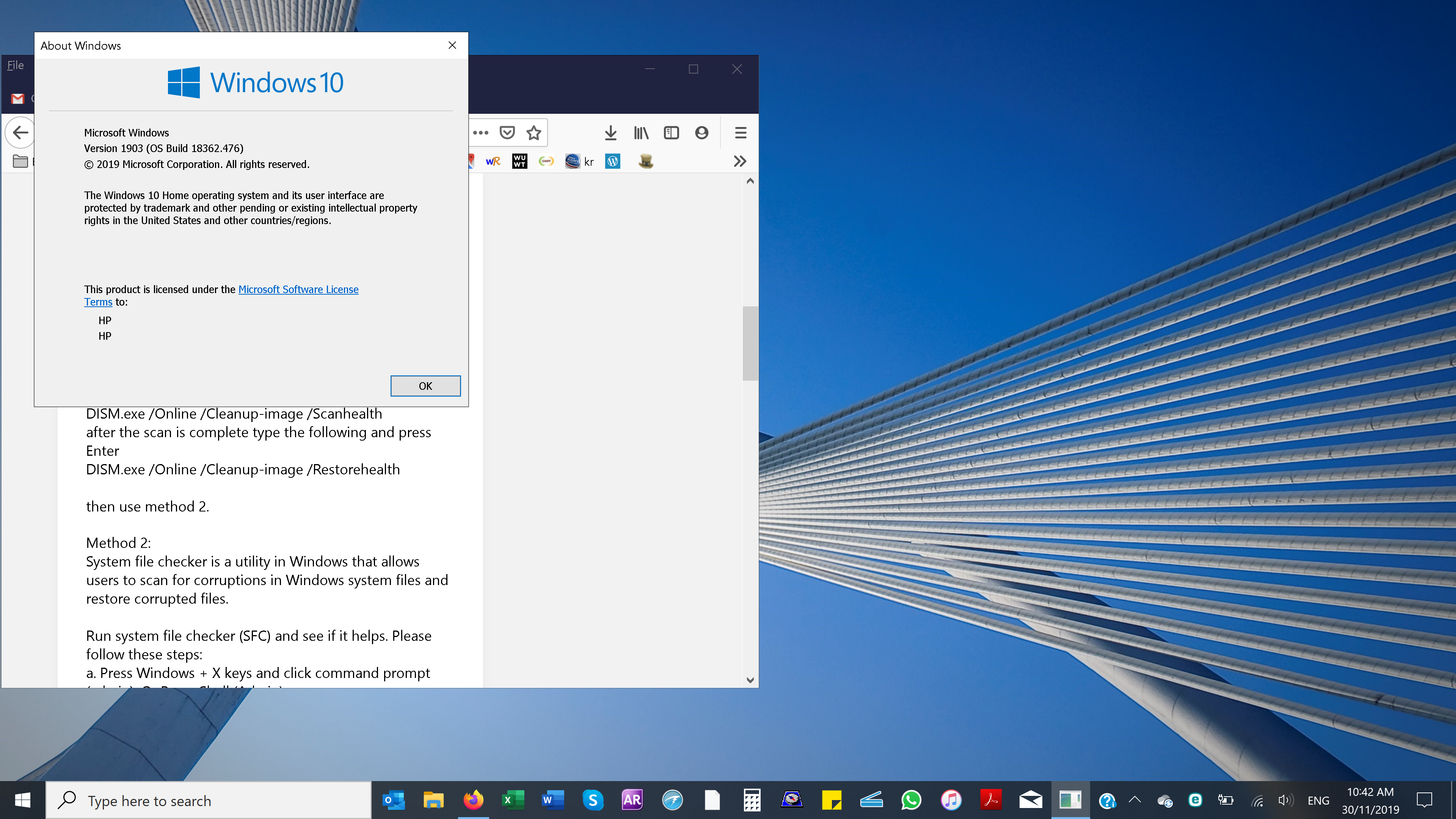Open the Firefox Library icon

(641, 133)
